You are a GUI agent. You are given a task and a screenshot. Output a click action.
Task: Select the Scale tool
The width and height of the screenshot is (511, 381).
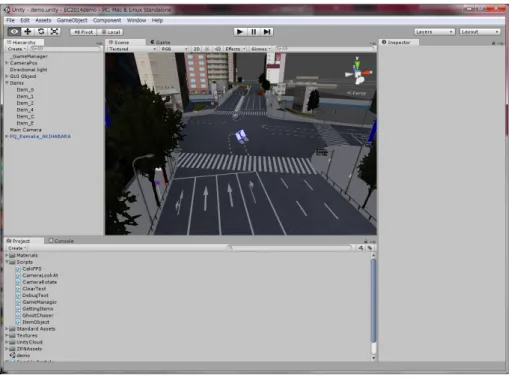coord(54,32)
